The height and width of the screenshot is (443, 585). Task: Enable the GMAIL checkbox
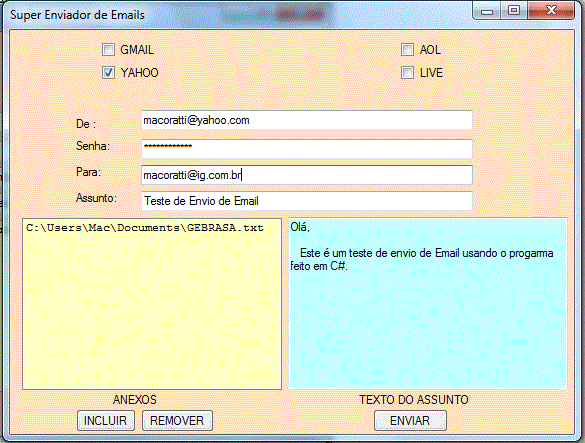click(108, 50)
